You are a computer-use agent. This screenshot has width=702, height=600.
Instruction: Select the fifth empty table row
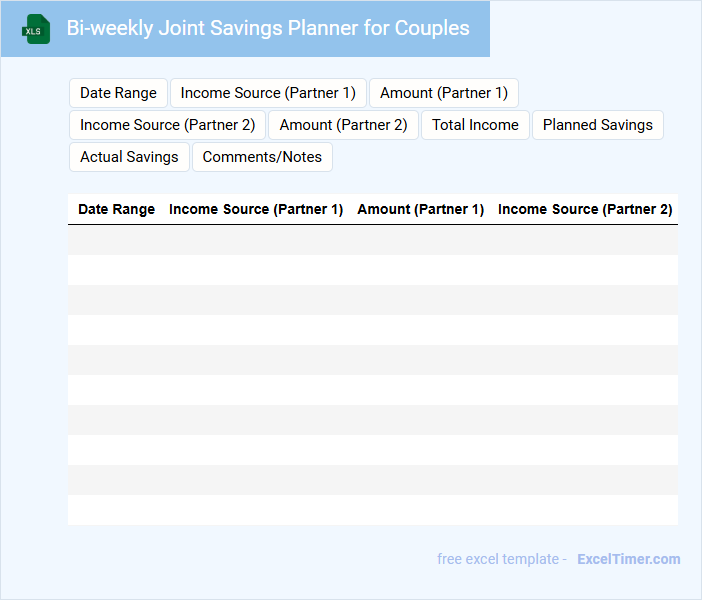(372, 360)
